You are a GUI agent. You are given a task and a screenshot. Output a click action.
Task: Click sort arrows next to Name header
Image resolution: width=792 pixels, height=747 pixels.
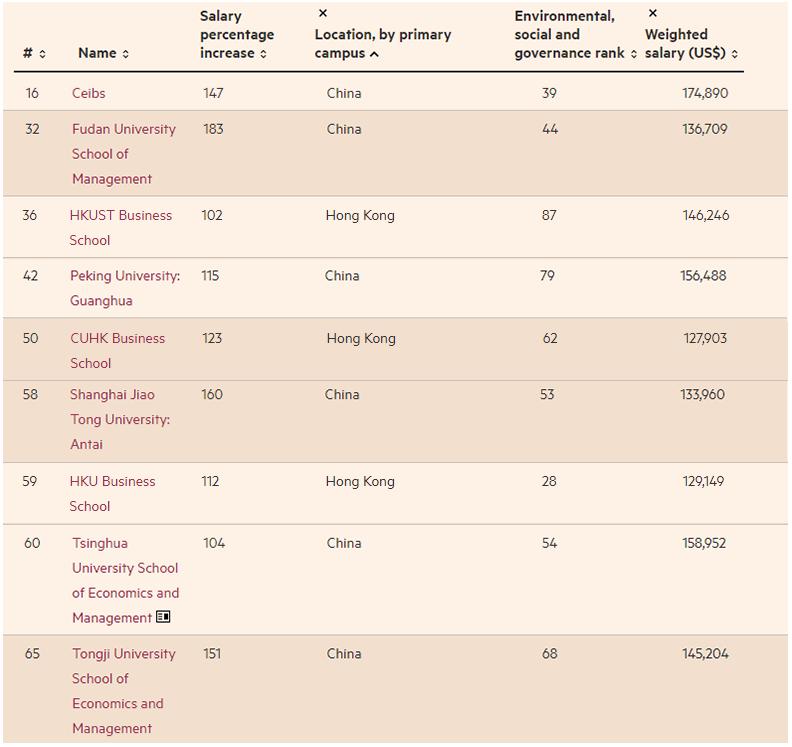pos(126,54)
